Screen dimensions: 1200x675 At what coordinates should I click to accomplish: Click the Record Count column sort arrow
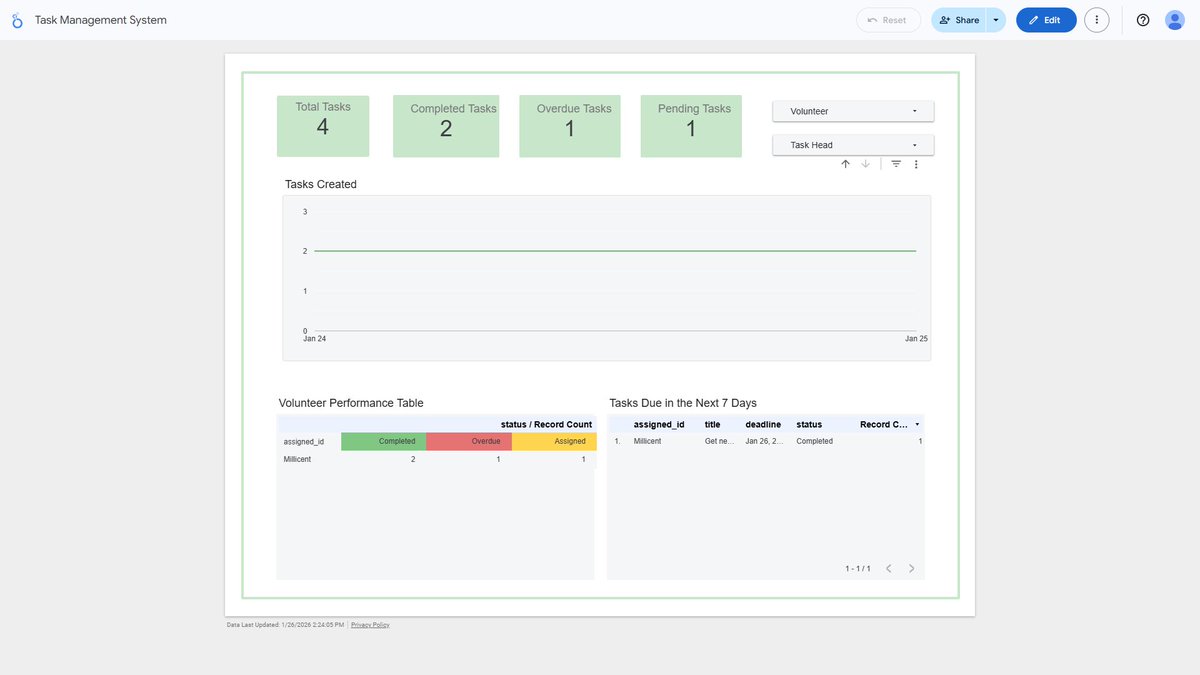pos(917,425)
